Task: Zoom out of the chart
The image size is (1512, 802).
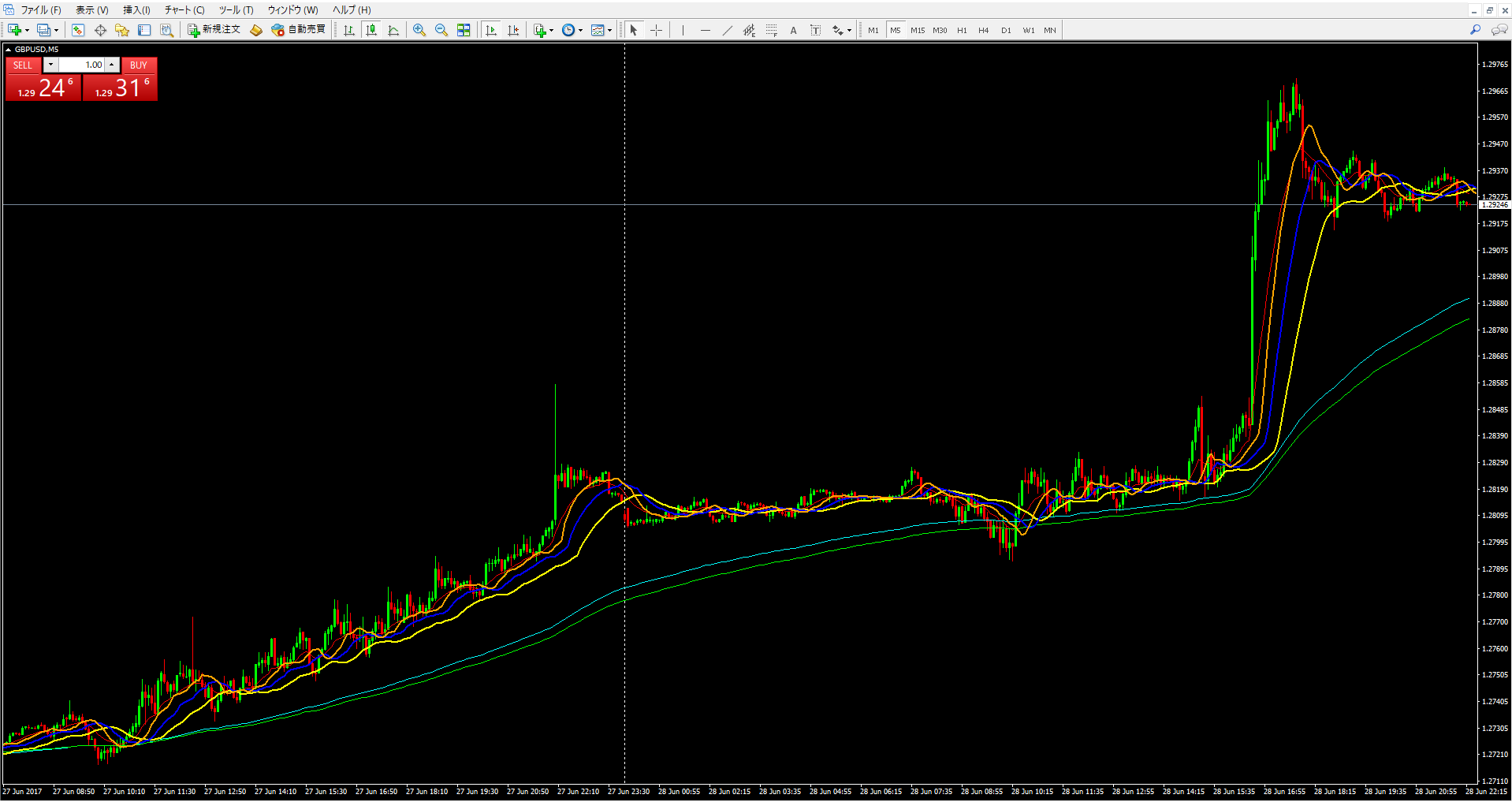Action: point(441,30)
